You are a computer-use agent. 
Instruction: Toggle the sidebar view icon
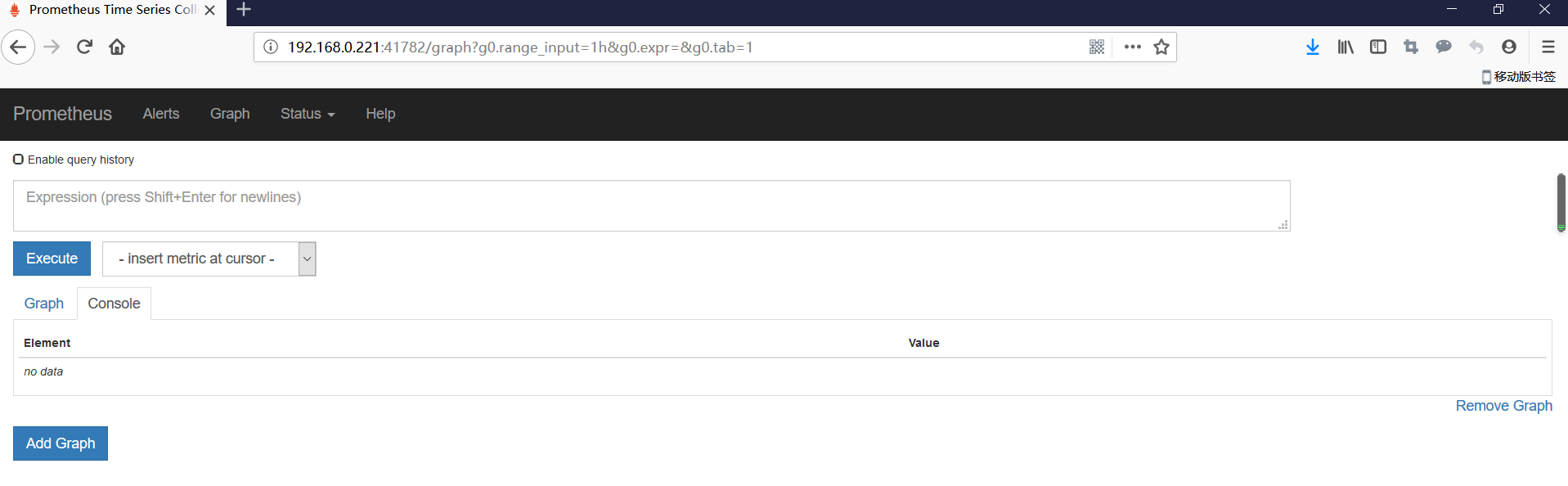point(1378,47)
